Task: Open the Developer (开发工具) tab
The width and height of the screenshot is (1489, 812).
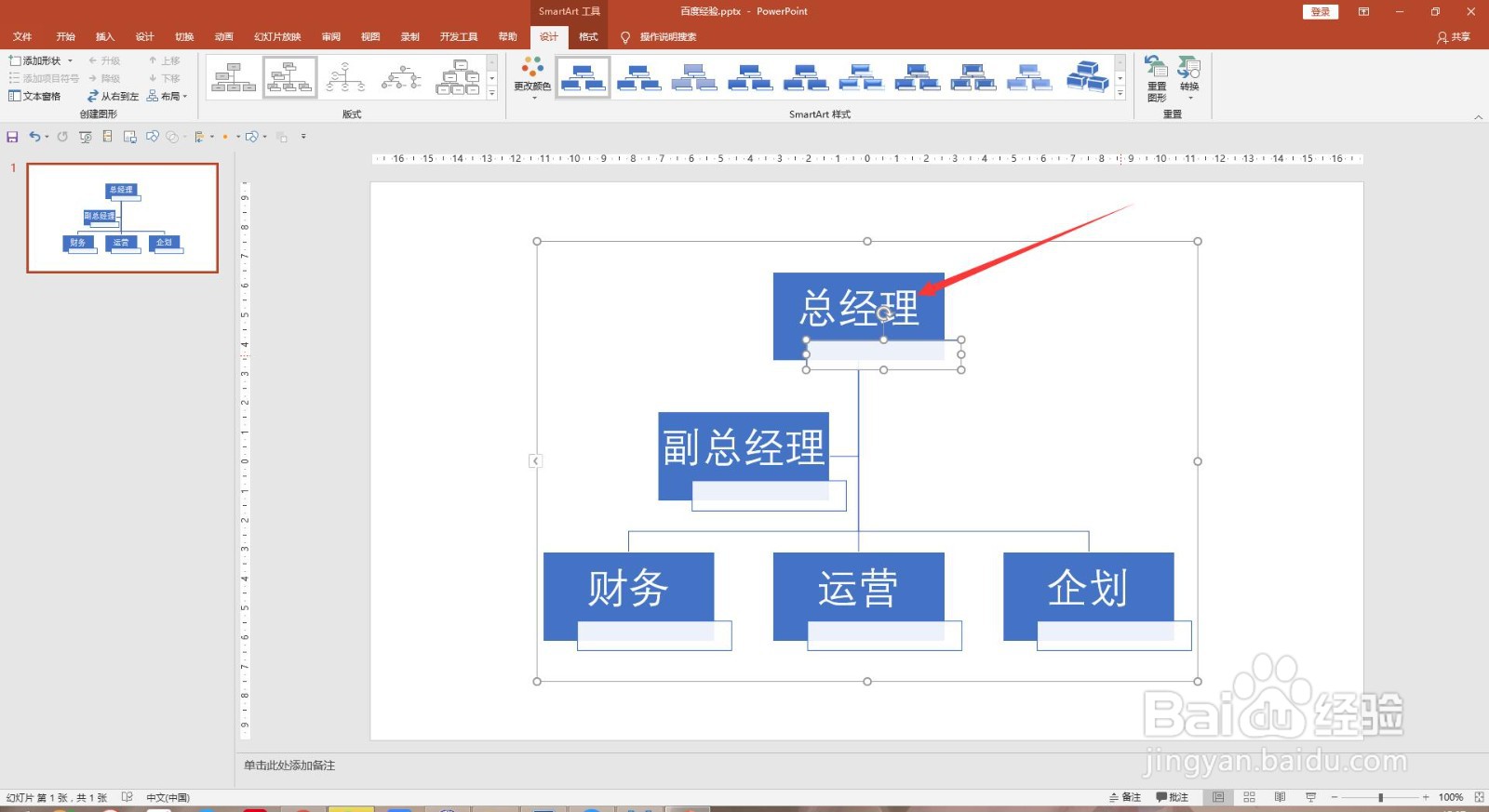Action: (x=459, y=36)
